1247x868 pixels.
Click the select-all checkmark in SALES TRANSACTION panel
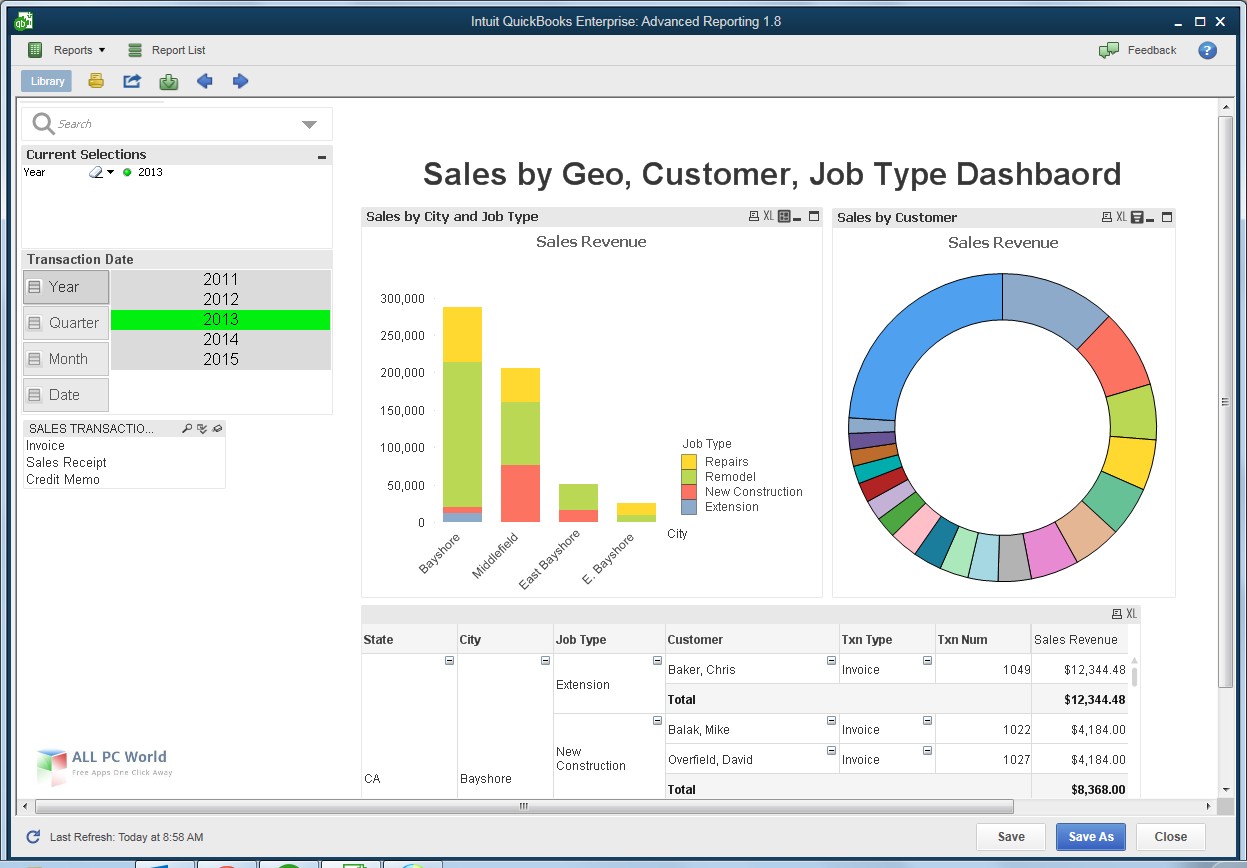(x=202, y=428)
